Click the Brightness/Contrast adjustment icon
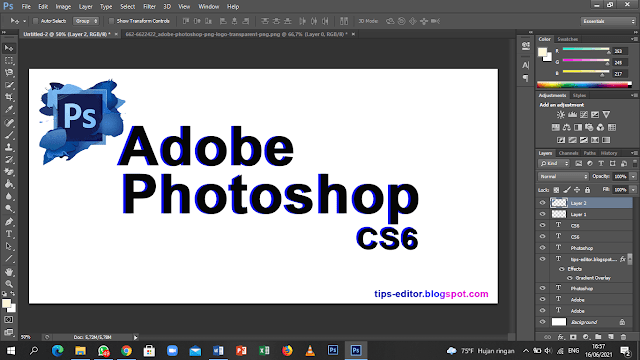This screenshot has width=640, height=360. tap(561, 115)
